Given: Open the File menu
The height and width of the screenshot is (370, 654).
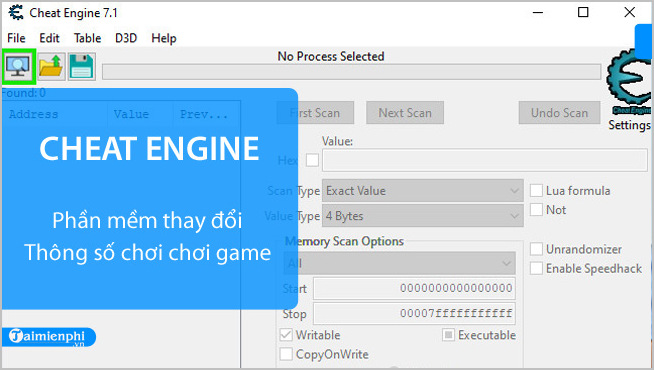Looking at the screenshot, I should (16, 38).
